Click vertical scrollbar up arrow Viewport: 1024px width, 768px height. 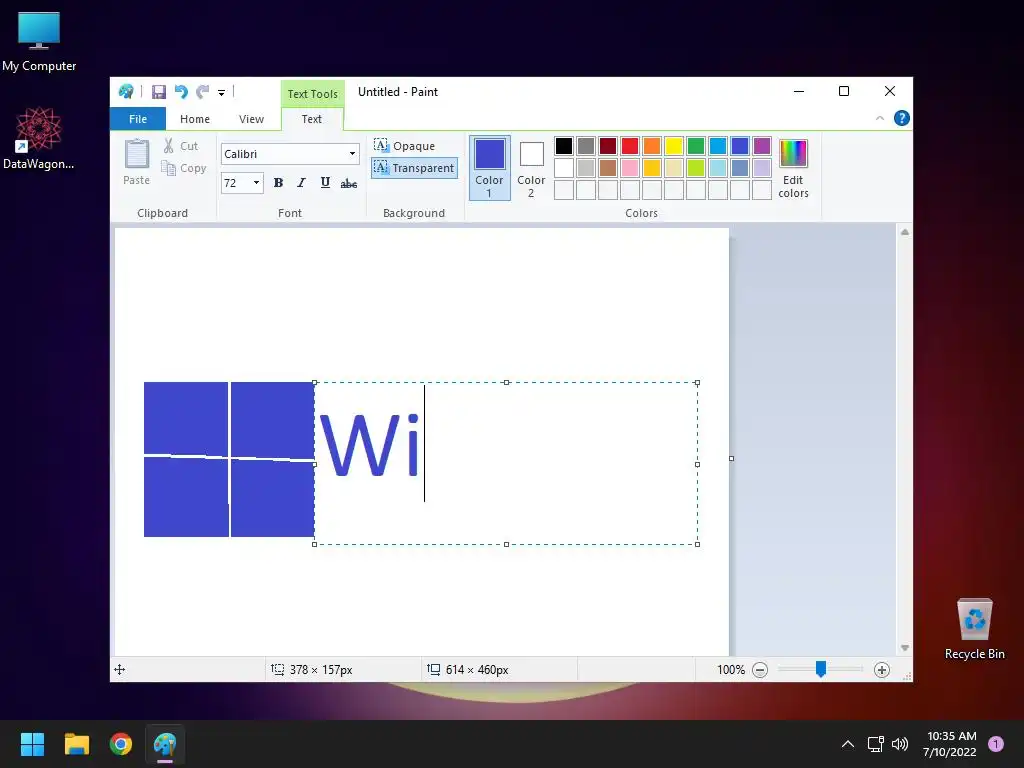(904, 232)
